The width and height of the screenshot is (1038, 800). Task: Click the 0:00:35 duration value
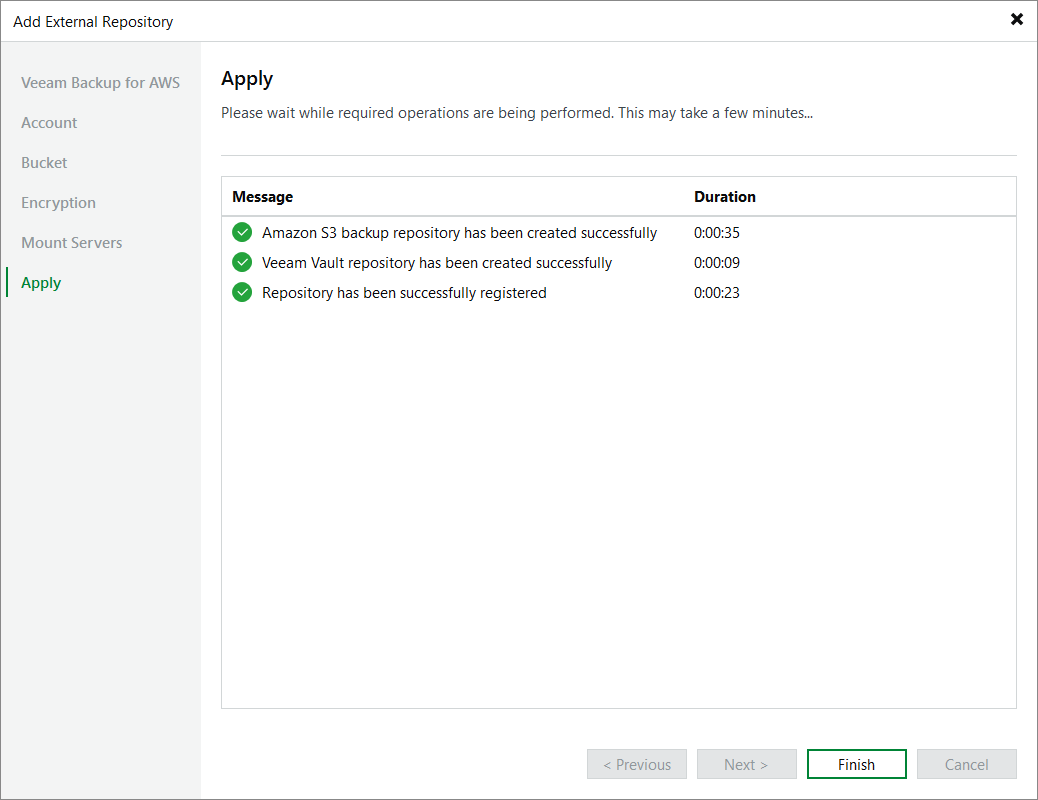coord(717,232)
